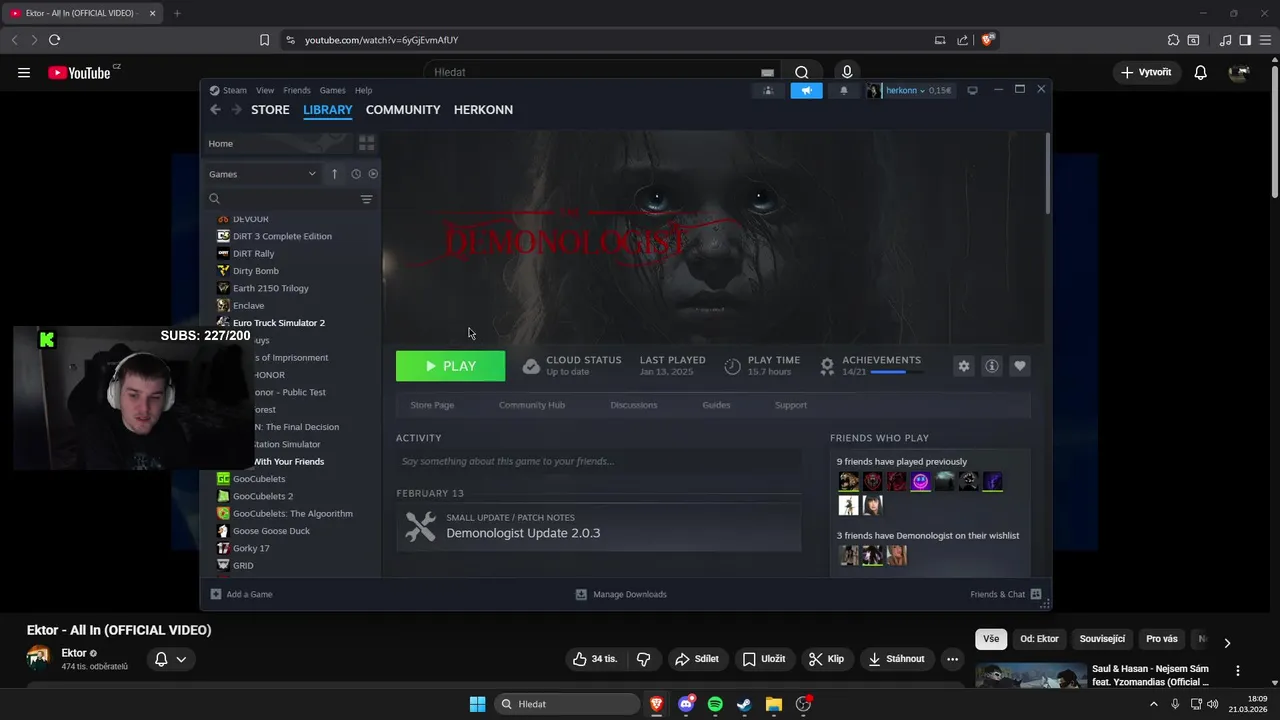Go back with Steam's left arrow
Screen dimensions: 1280x720
click(215, 110)
